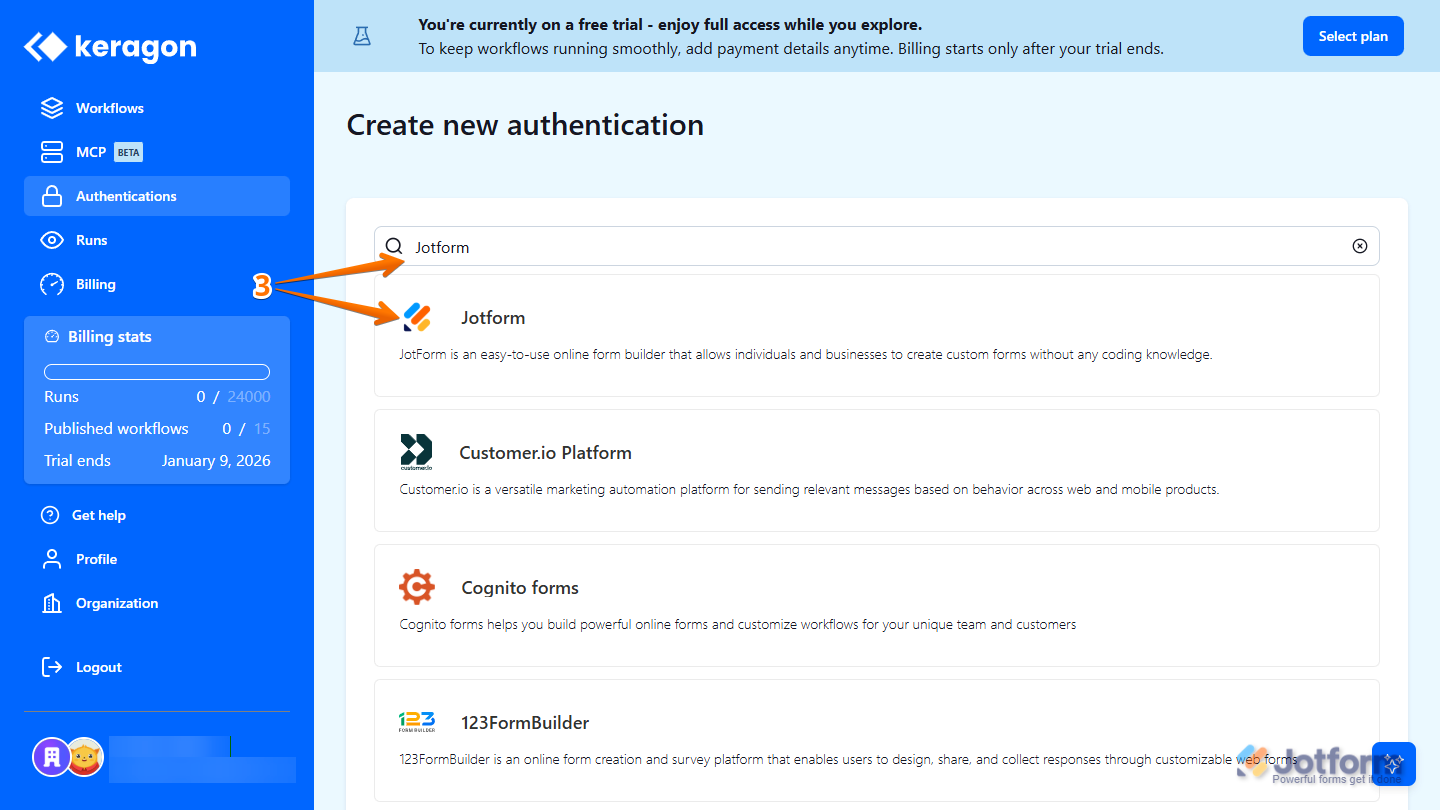The width and height of the screenshot is (1440, 810).
Task: Click the Select plan button
Action: click(x=1353, y=35)
